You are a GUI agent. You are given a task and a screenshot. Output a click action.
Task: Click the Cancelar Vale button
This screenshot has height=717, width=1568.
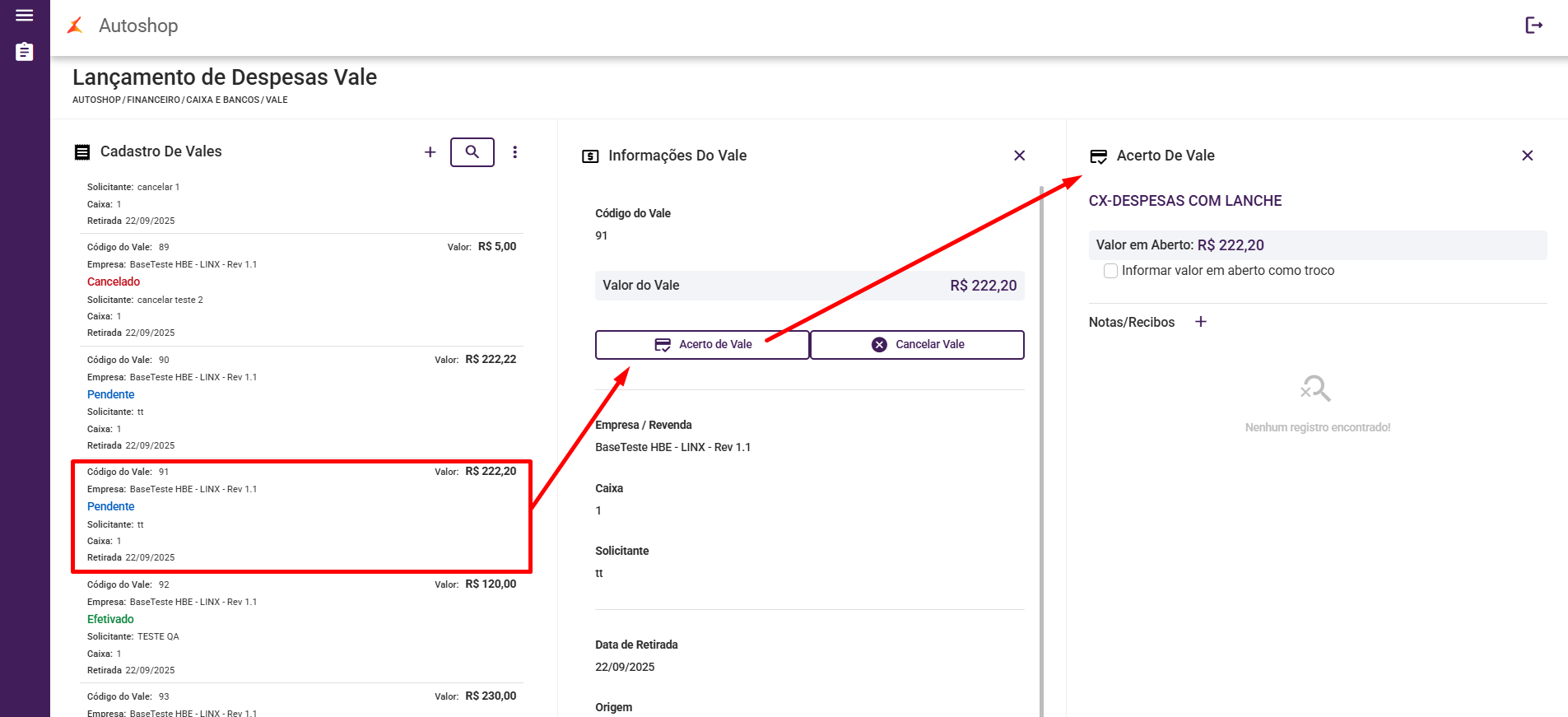[x=917, y=345]
